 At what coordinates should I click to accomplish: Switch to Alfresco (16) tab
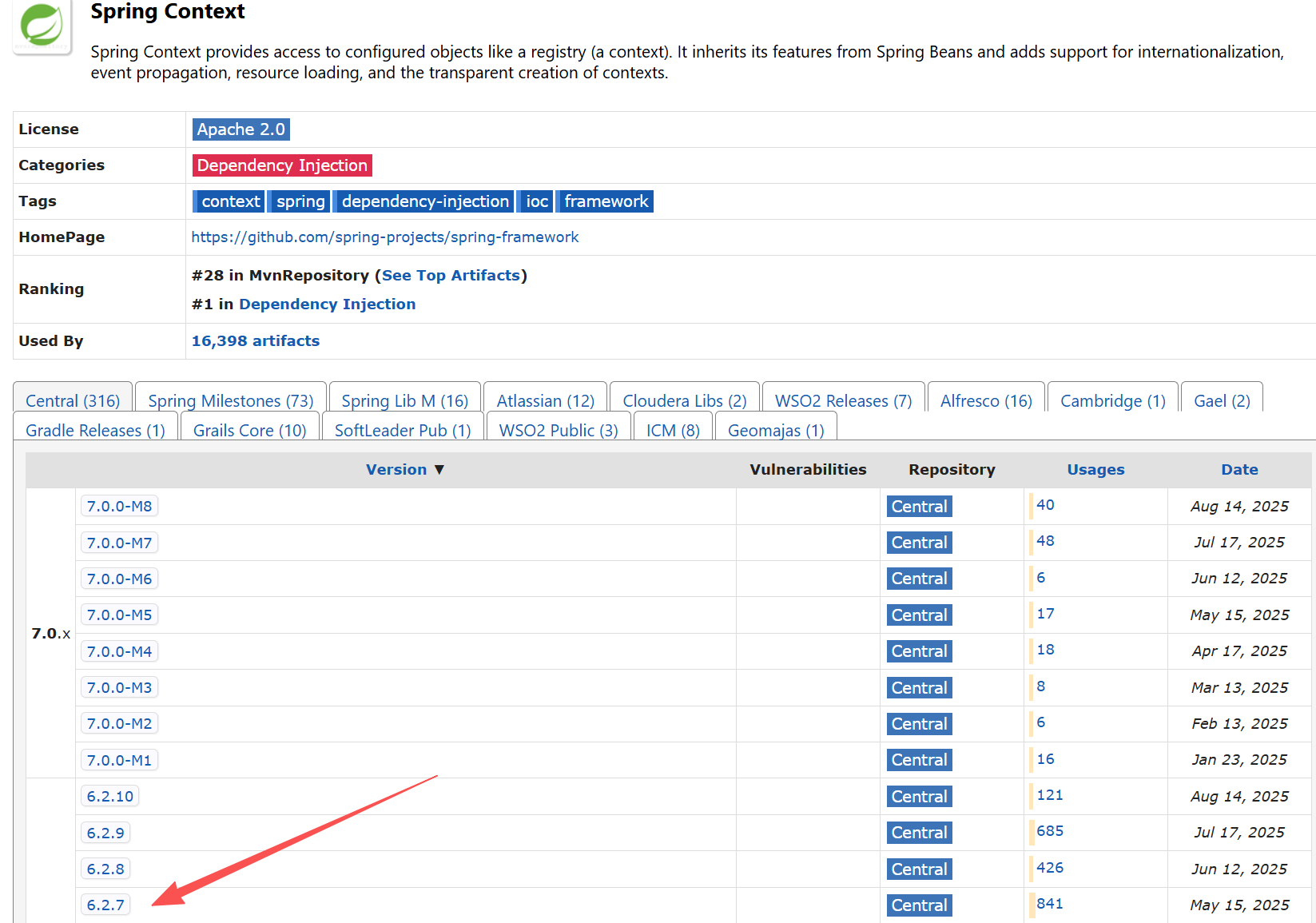(986, 400)
